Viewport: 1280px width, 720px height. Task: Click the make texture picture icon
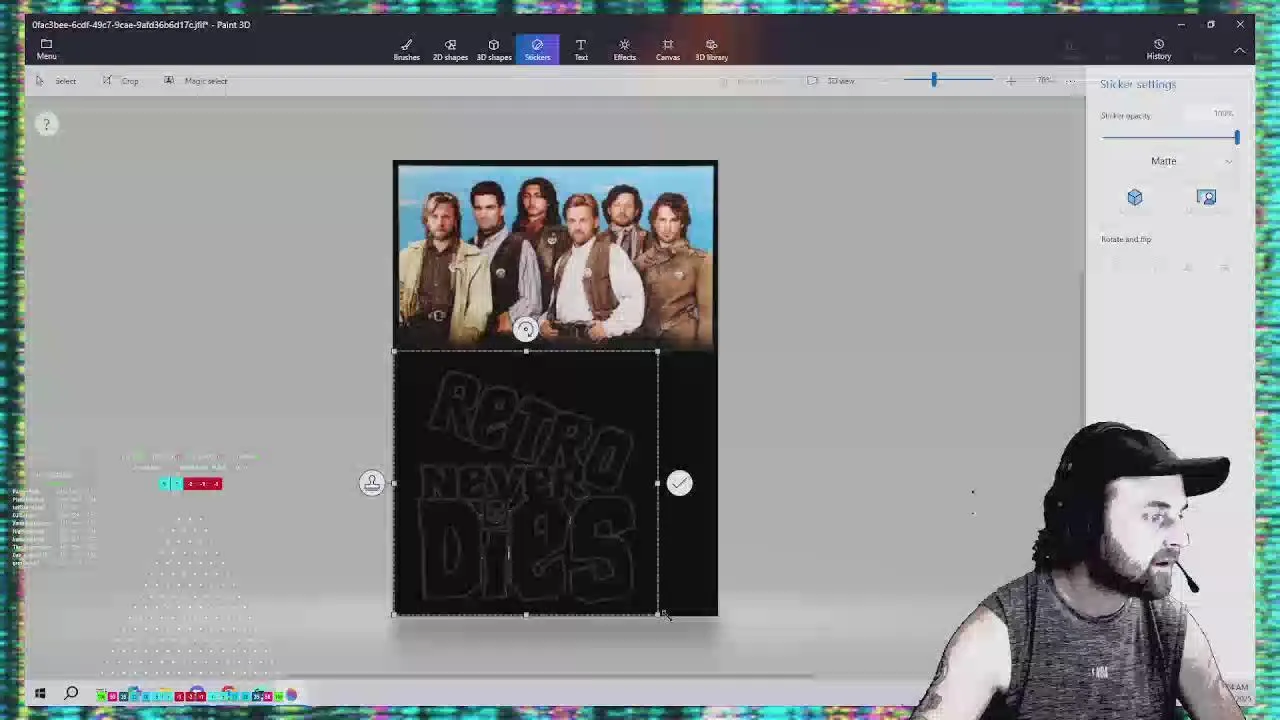click(1206, 198)
